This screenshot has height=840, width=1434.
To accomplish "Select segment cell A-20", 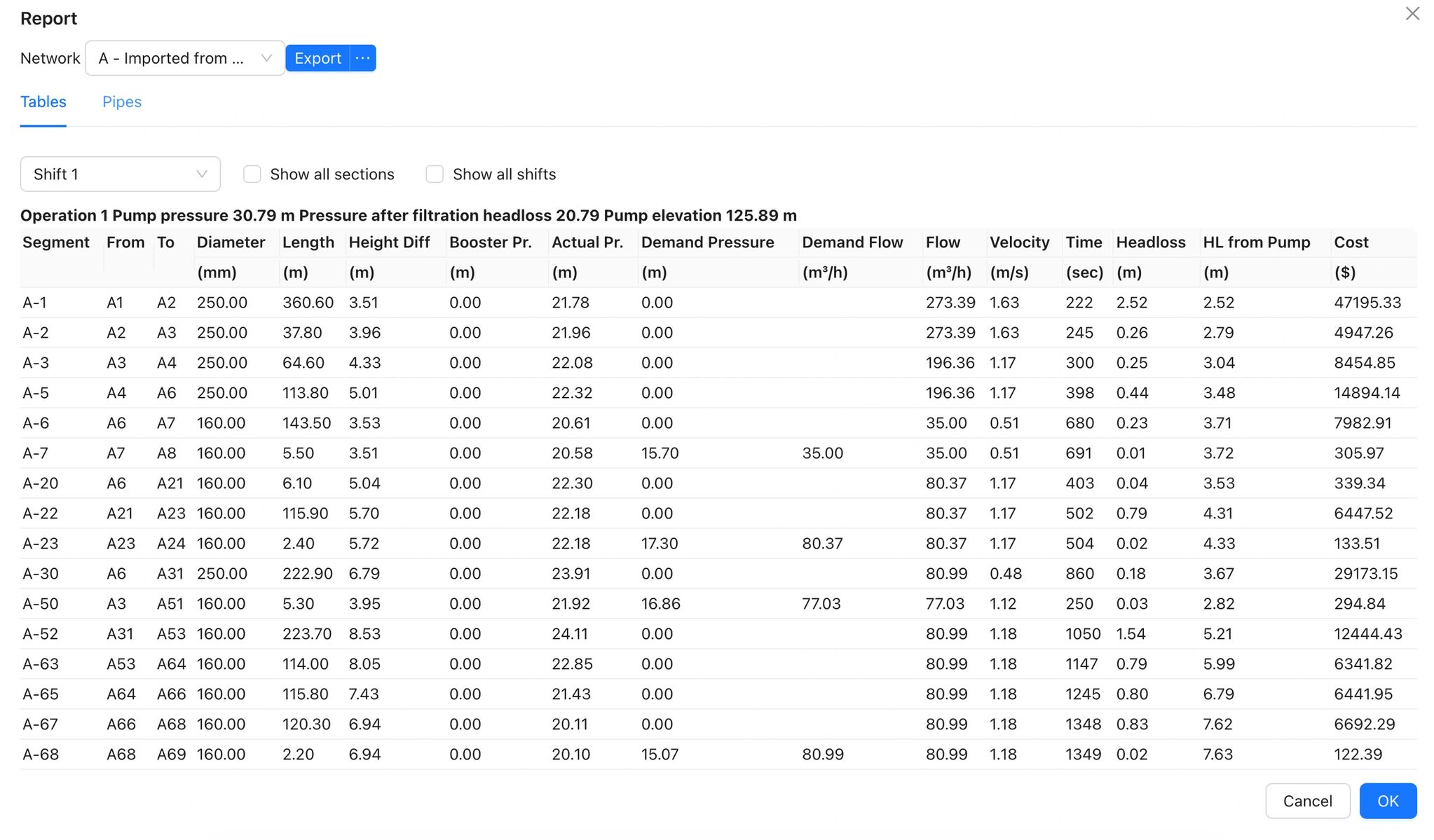I will pyautogui.click(x=40, y=483).
